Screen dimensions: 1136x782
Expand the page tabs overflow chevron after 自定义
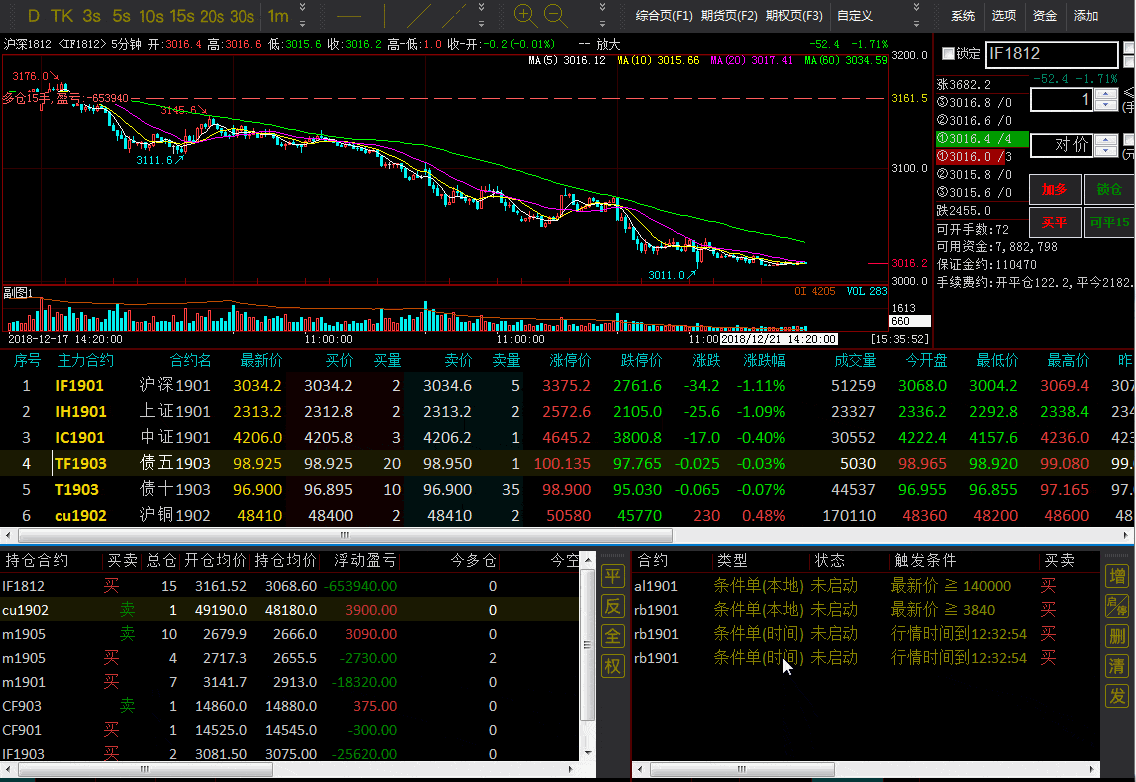(x=916, y=16)
